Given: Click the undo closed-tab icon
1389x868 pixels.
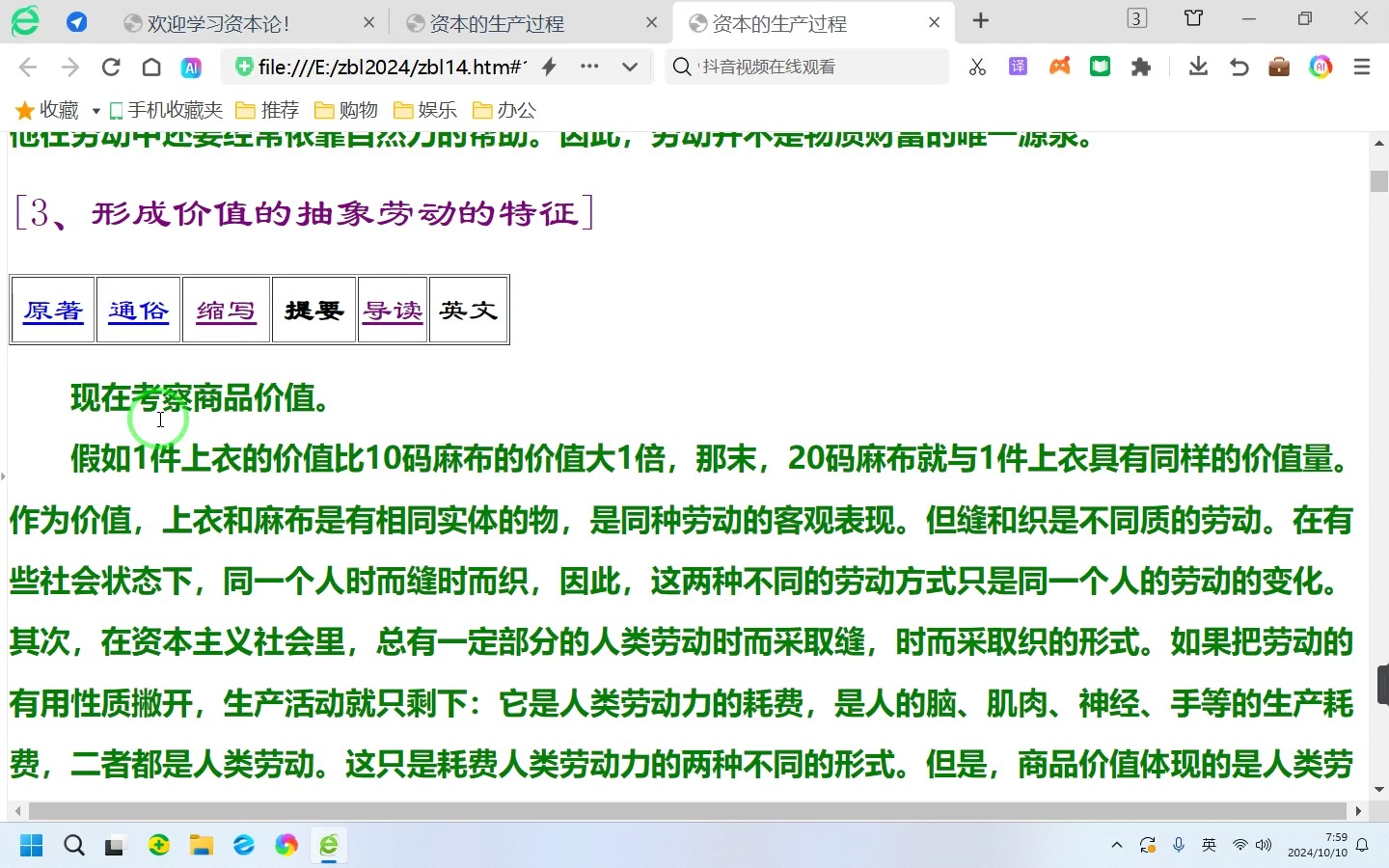Looking at the screenshot, I should click(x=1239, y=67).
